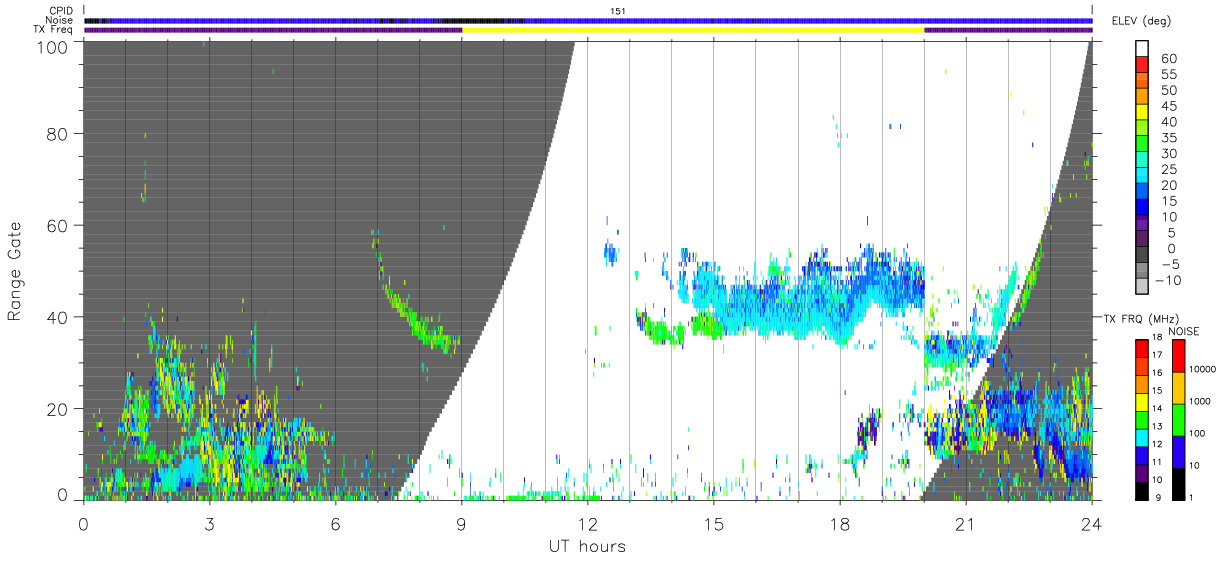1228x567 pixels.
Task: Click the 'TX Freq' row label
Action: [x=55, y=29]
